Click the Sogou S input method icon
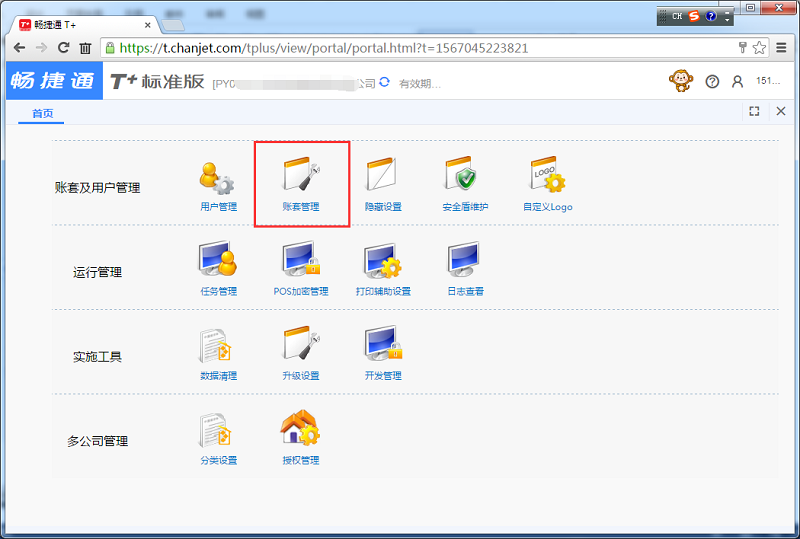The height and width of the screenshot is (539, 800). point(694,16)
